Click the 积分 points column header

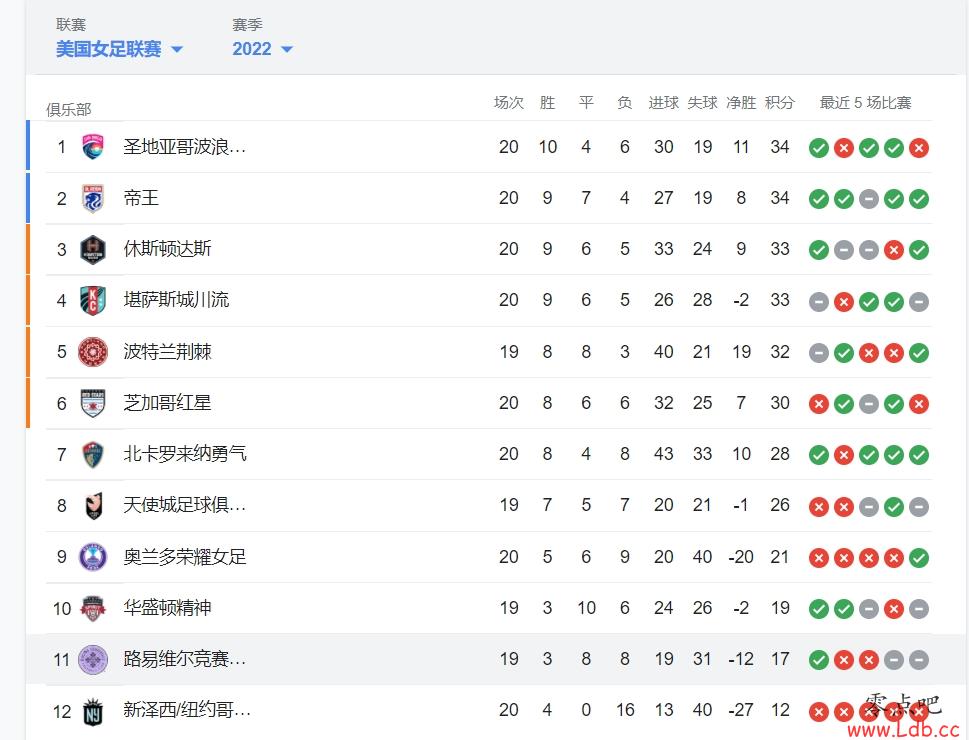[x=779, y=103]
